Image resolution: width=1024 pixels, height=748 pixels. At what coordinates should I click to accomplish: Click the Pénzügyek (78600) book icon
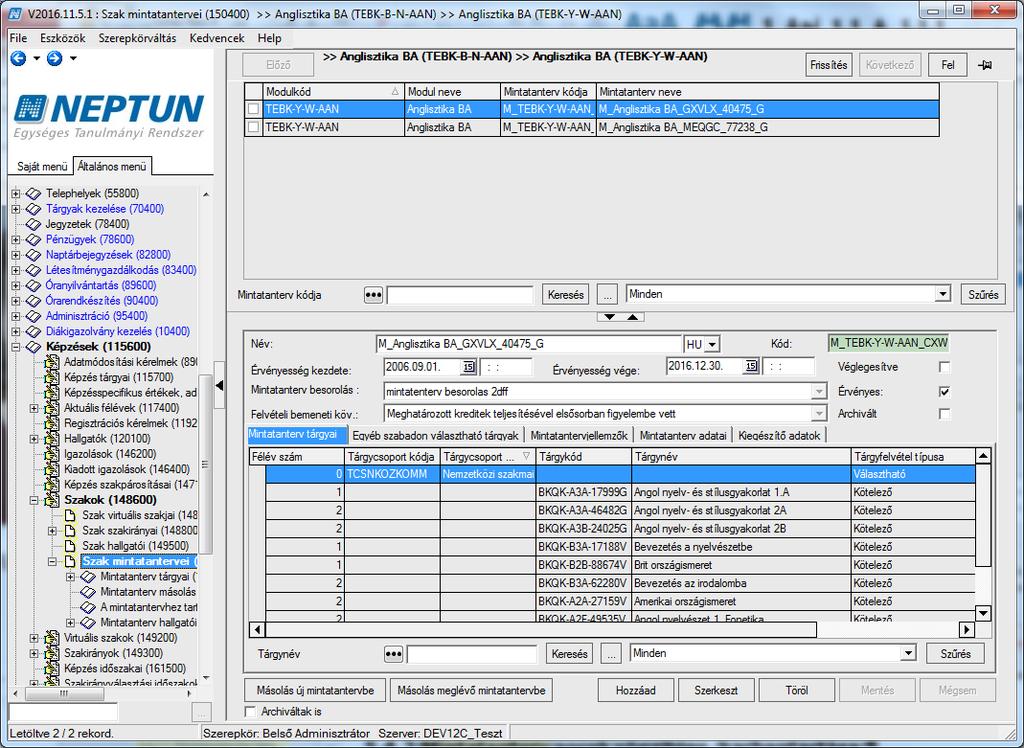coord(33,240)
